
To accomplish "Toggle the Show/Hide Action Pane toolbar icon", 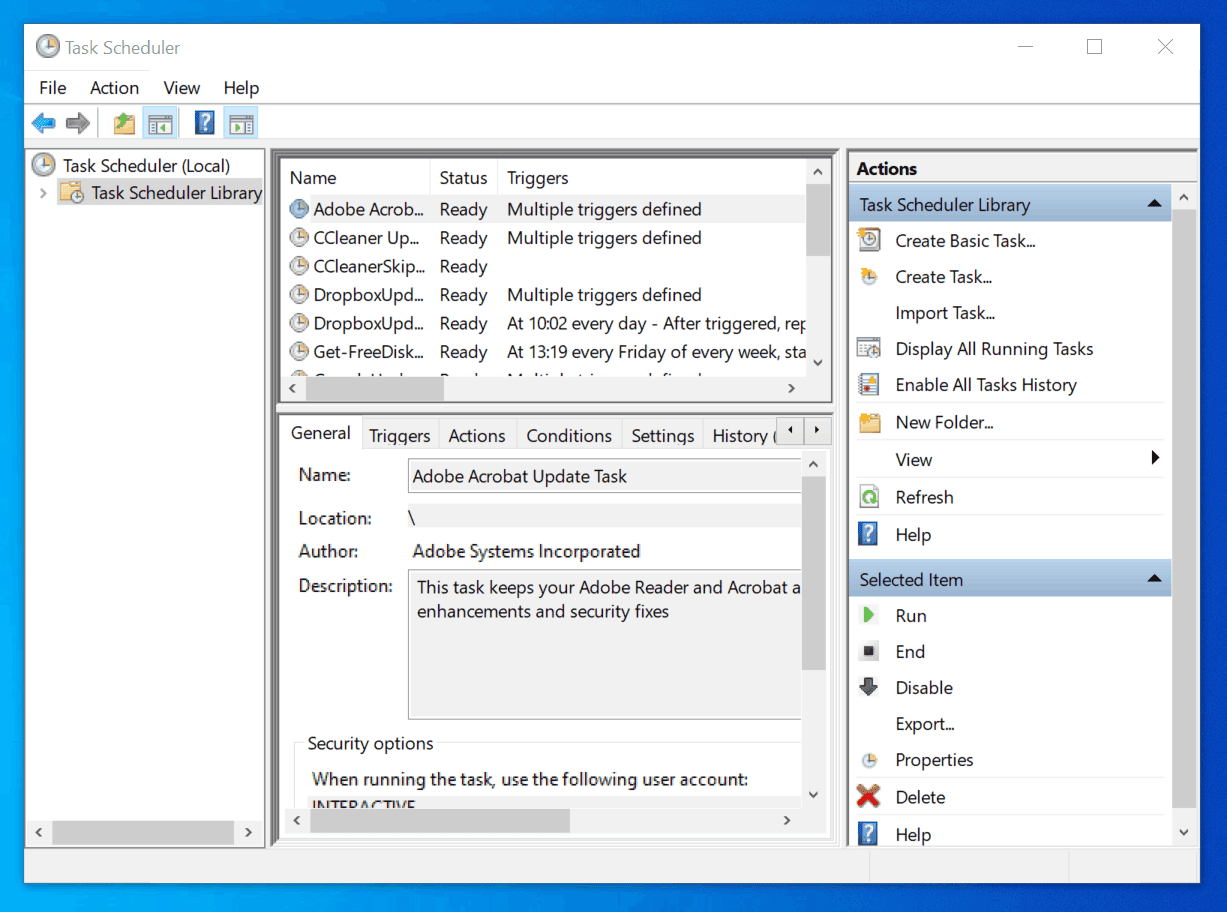I will pos(240,123).
